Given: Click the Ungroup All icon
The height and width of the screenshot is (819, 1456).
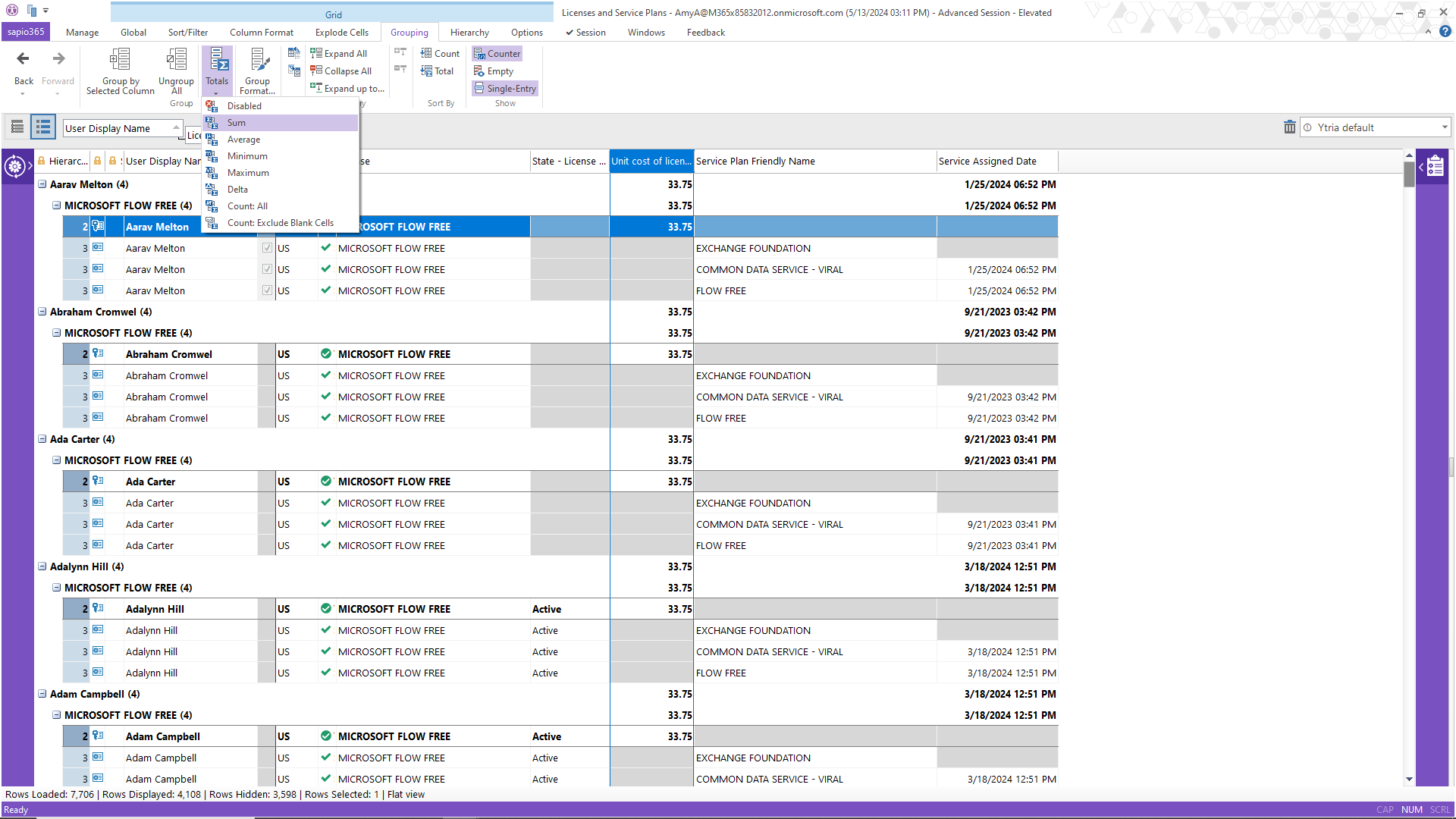Looking at the screenshot, I should (176, 59).
